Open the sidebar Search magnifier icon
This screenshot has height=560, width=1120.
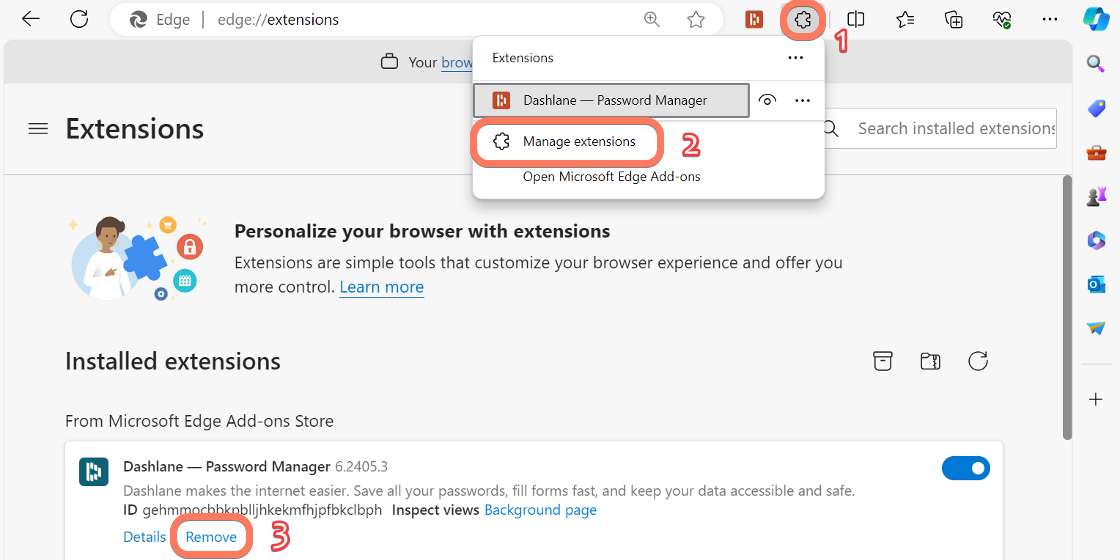coord(1096,64)
